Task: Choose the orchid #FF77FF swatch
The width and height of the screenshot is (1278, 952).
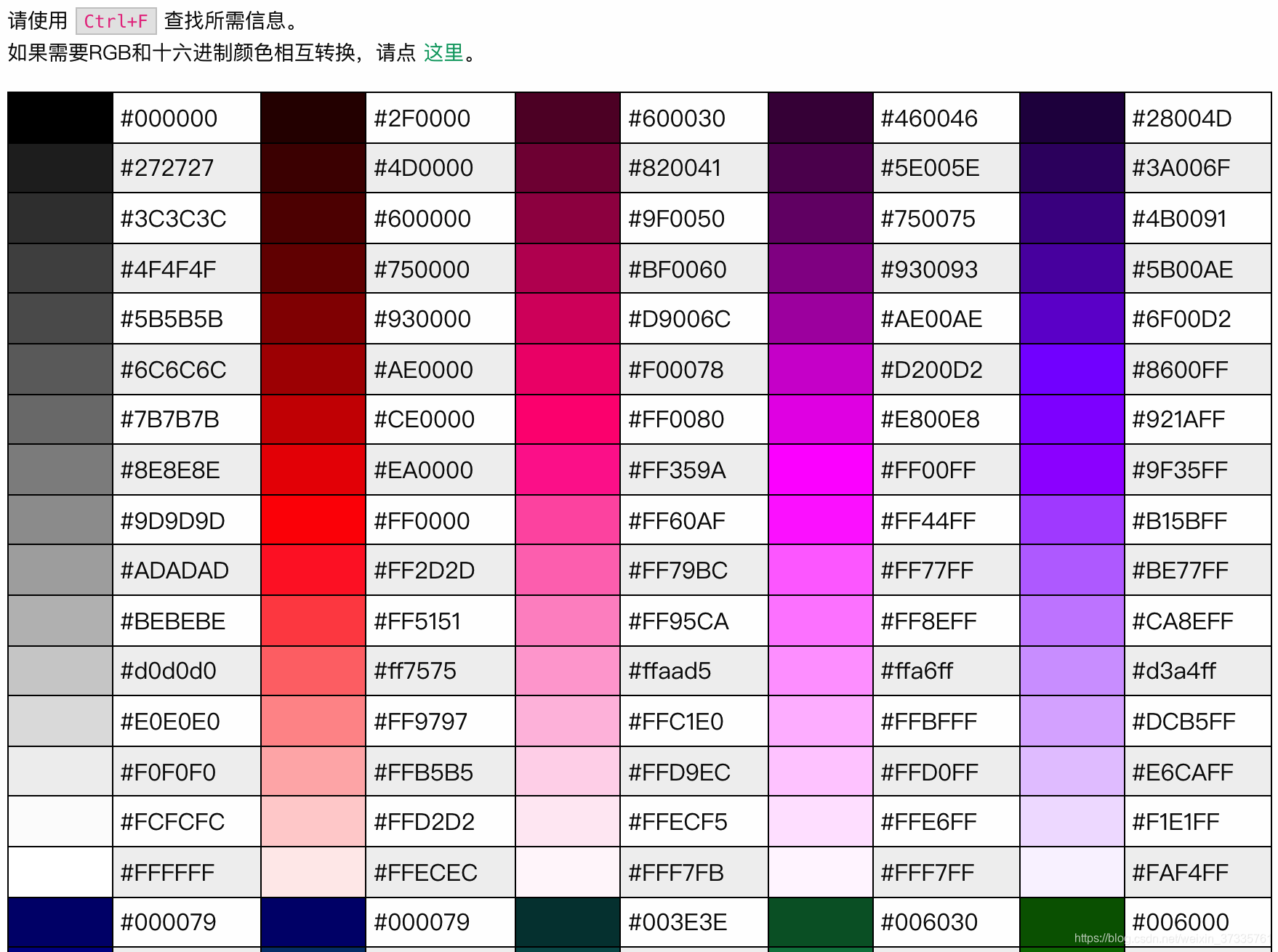Action: pos(821,570)
